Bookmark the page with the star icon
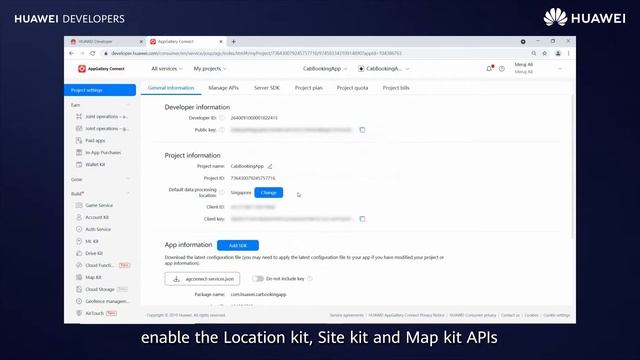This screenshot has width=640, height=360. (544, 53)
